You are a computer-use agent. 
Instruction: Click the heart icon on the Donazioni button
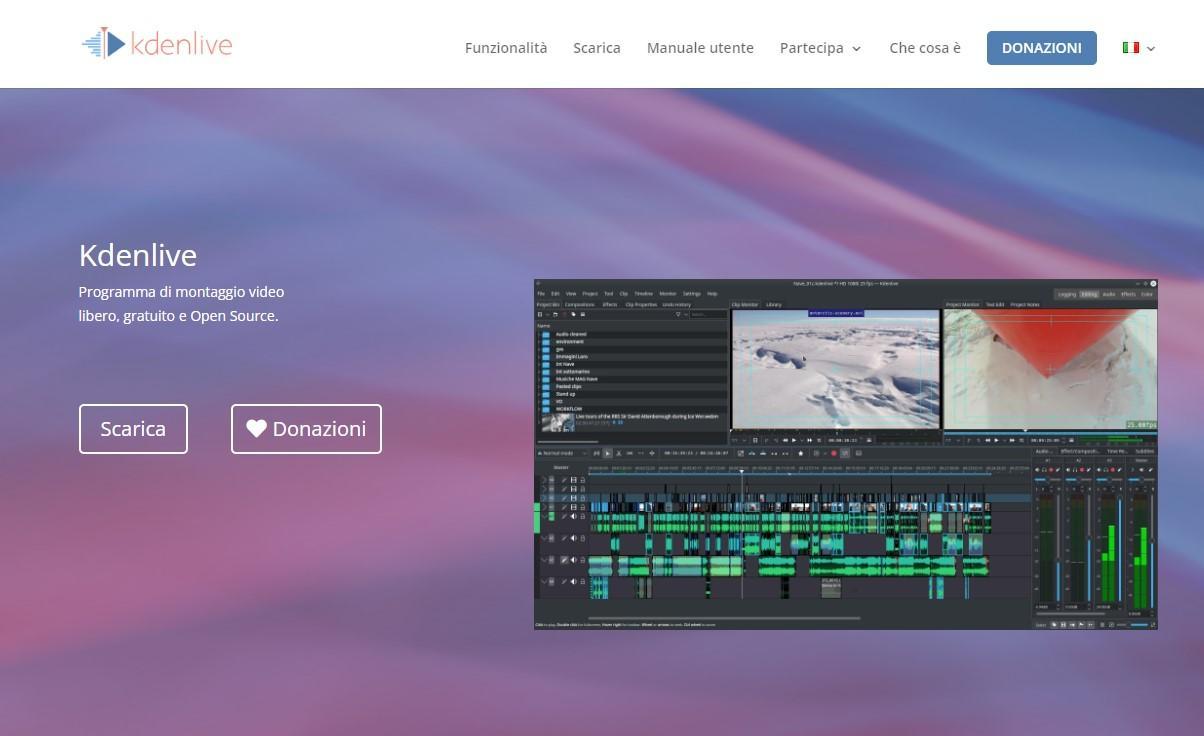[257, 429]
